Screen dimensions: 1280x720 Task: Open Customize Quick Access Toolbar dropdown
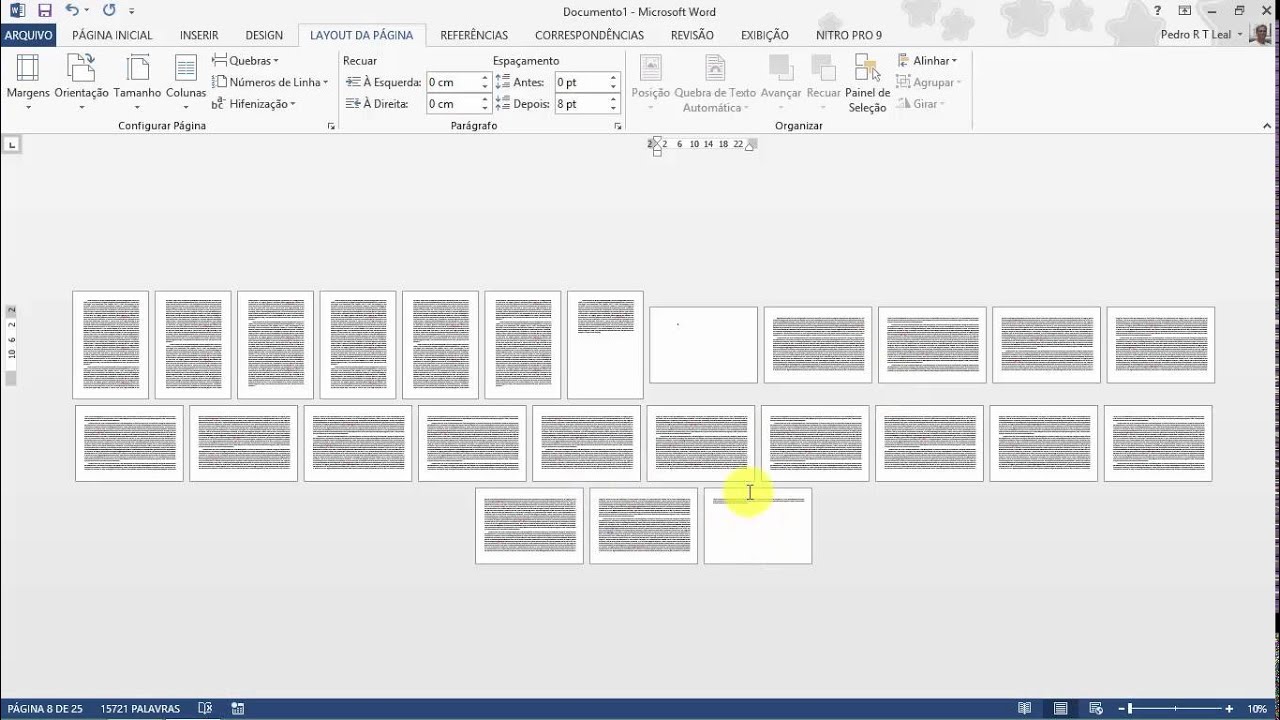(x=131, y=12)
